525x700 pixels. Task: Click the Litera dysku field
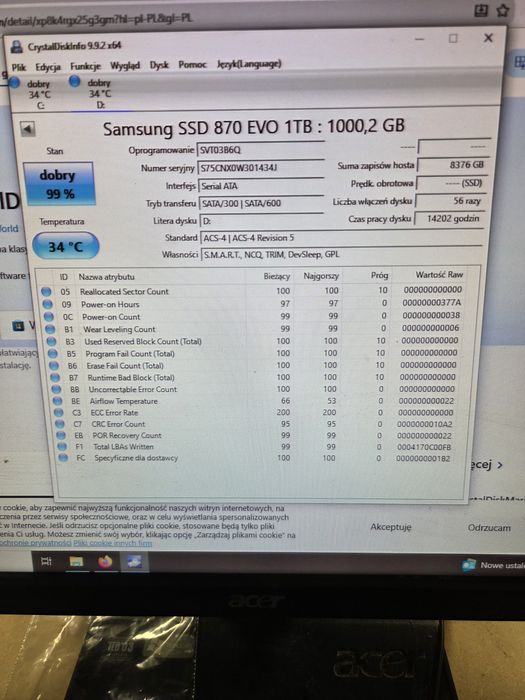coord(262,221)
